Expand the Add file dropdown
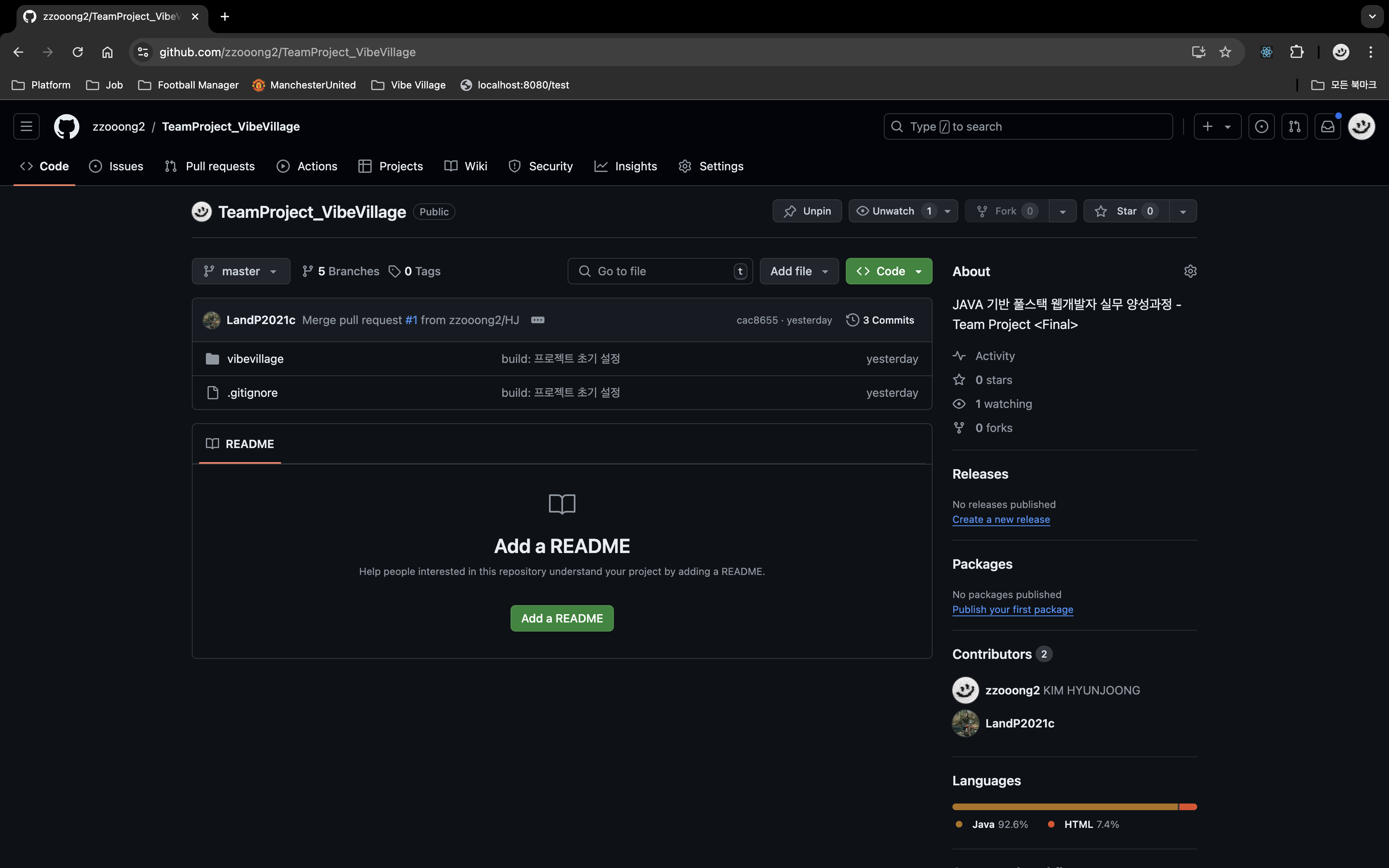Screen dimensions: 1389x868 pyautogui.click(x=799, y=271)
